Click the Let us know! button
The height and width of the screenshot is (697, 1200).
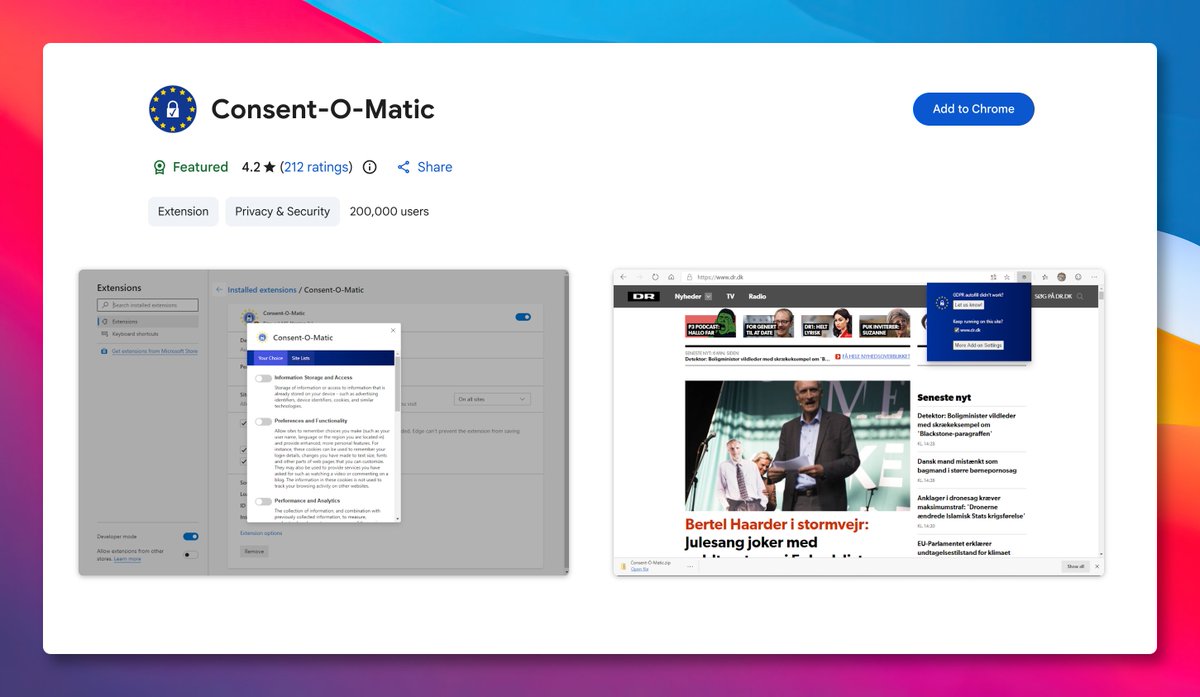point(968,305)
